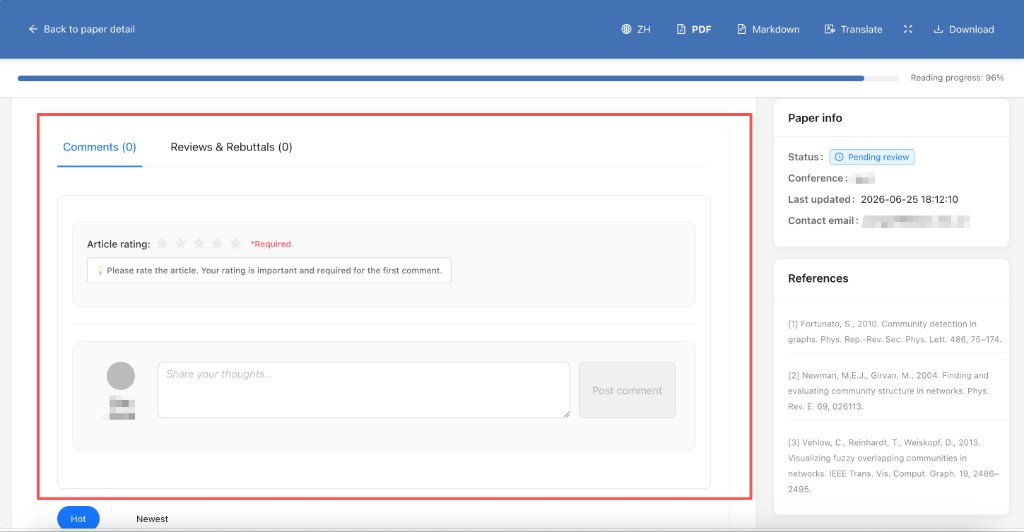This screenshot has height=532, width=1024.
Task: Switch language with the ZH globe icon
Action: [x=635, y=29]
